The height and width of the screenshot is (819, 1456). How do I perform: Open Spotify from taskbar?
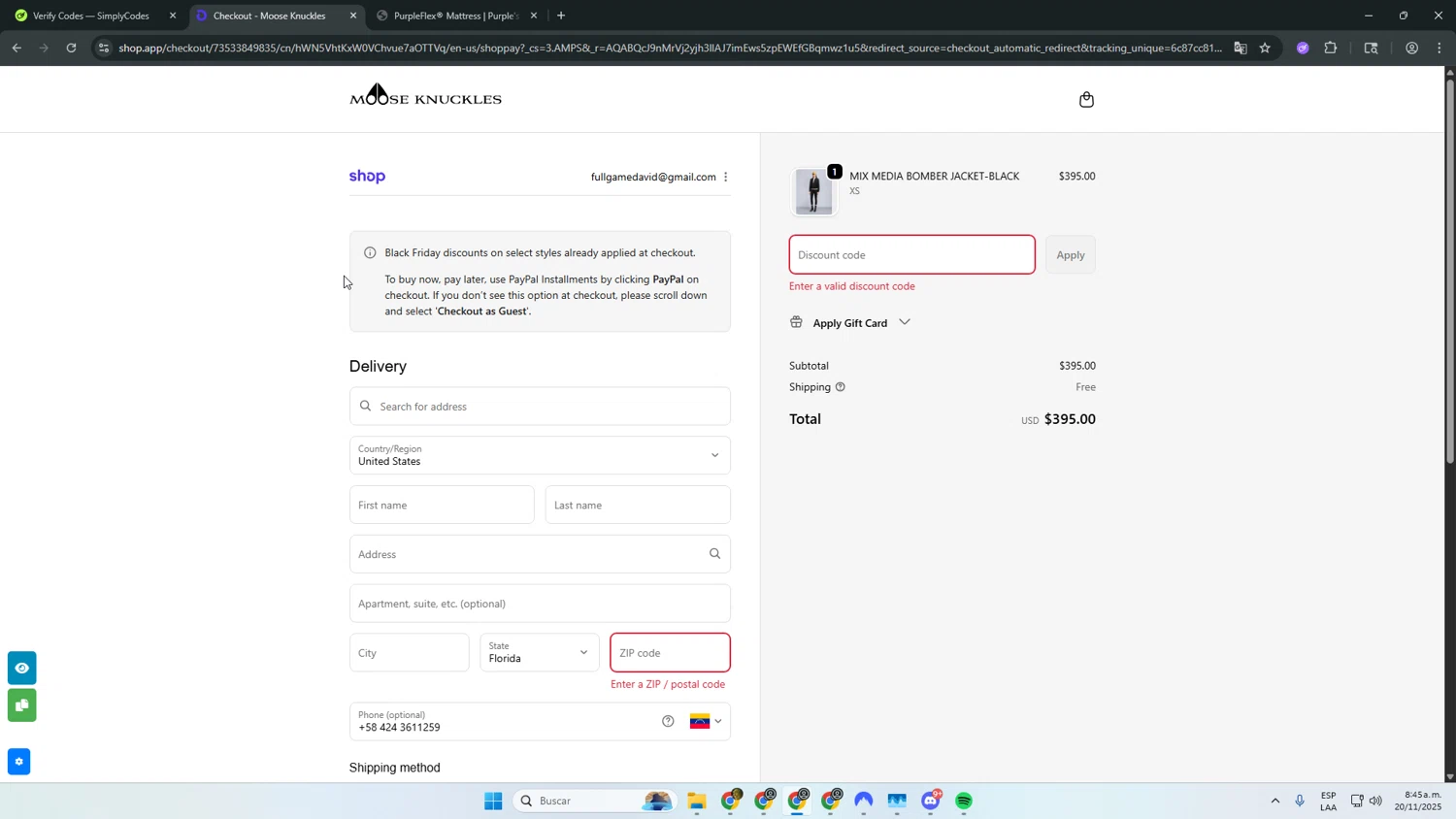point(964,801)
